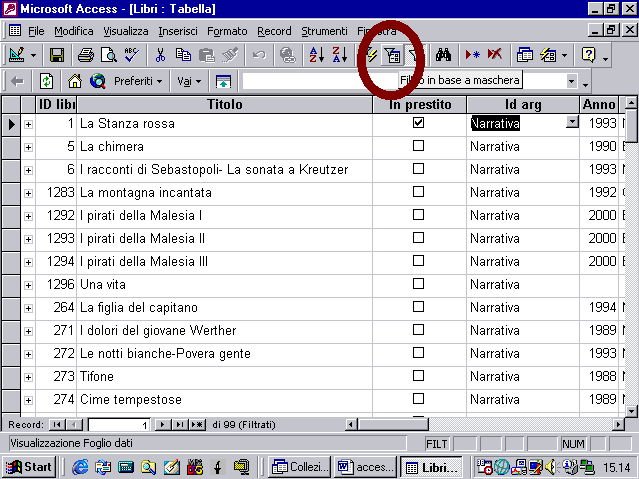Click the filter by form icon
The width and height of the screenshot is (639, 479).
[x=392, y=55]
